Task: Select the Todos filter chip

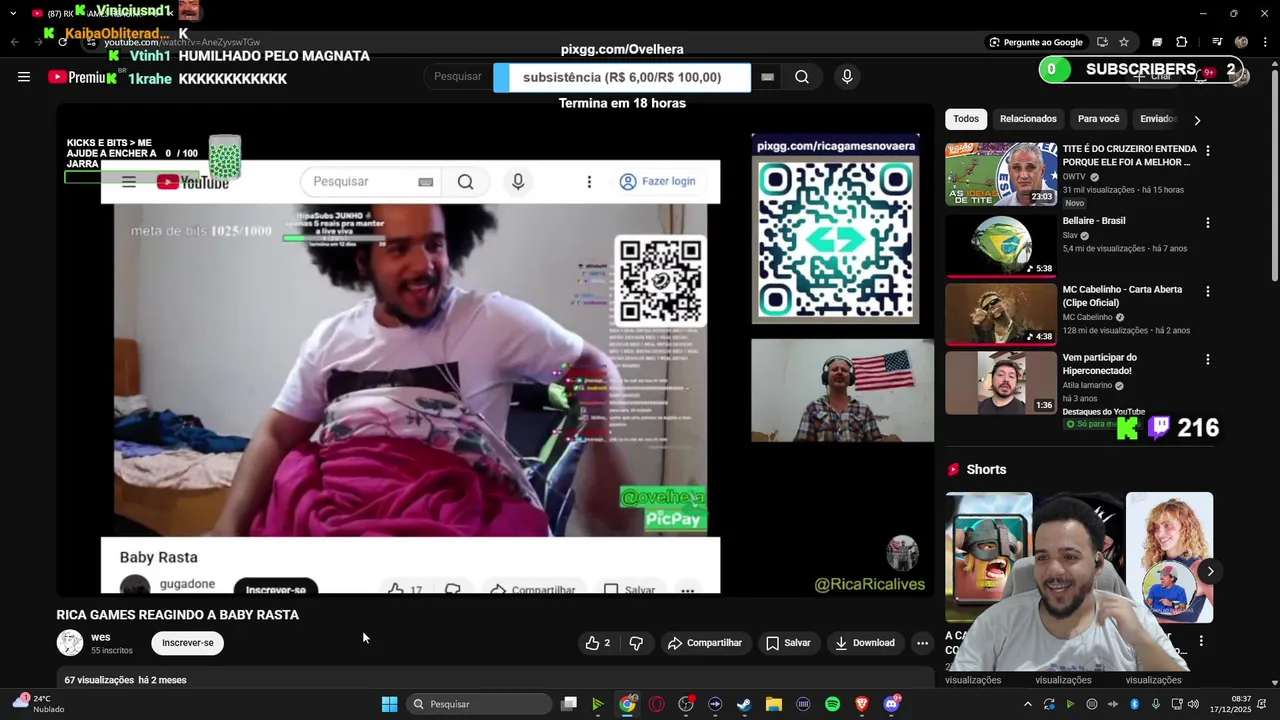Action: point(966,119)
